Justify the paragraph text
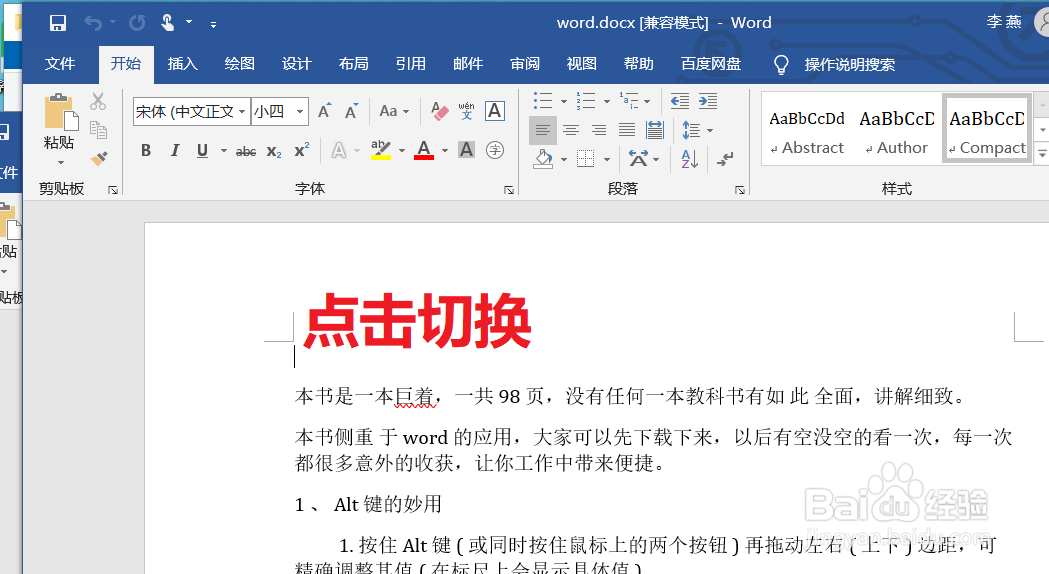 click(627, 130)
